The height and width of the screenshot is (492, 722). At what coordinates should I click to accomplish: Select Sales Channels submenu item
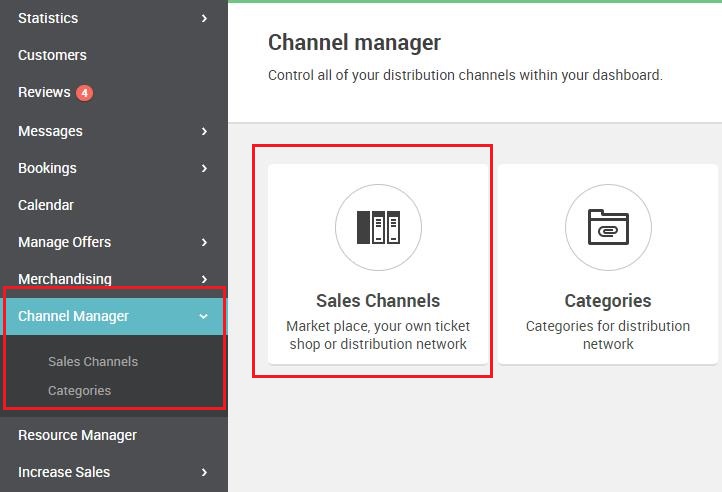[93, 362]
